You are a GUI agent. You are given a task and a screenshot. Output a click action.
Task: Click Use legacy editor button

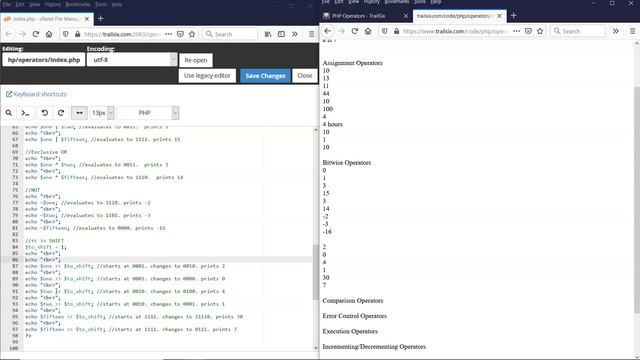point(207,76)
